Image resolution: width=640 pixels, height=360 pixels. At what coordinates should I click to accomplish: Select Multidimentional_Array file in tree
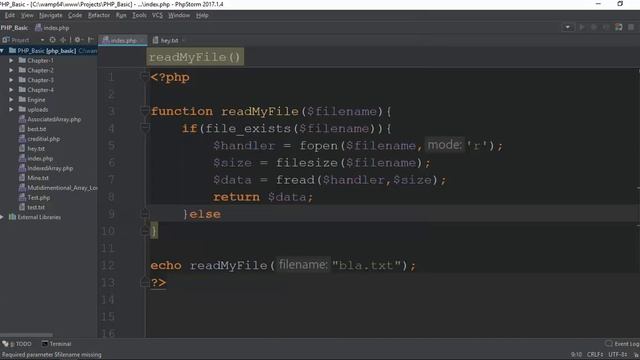(58, 188)
